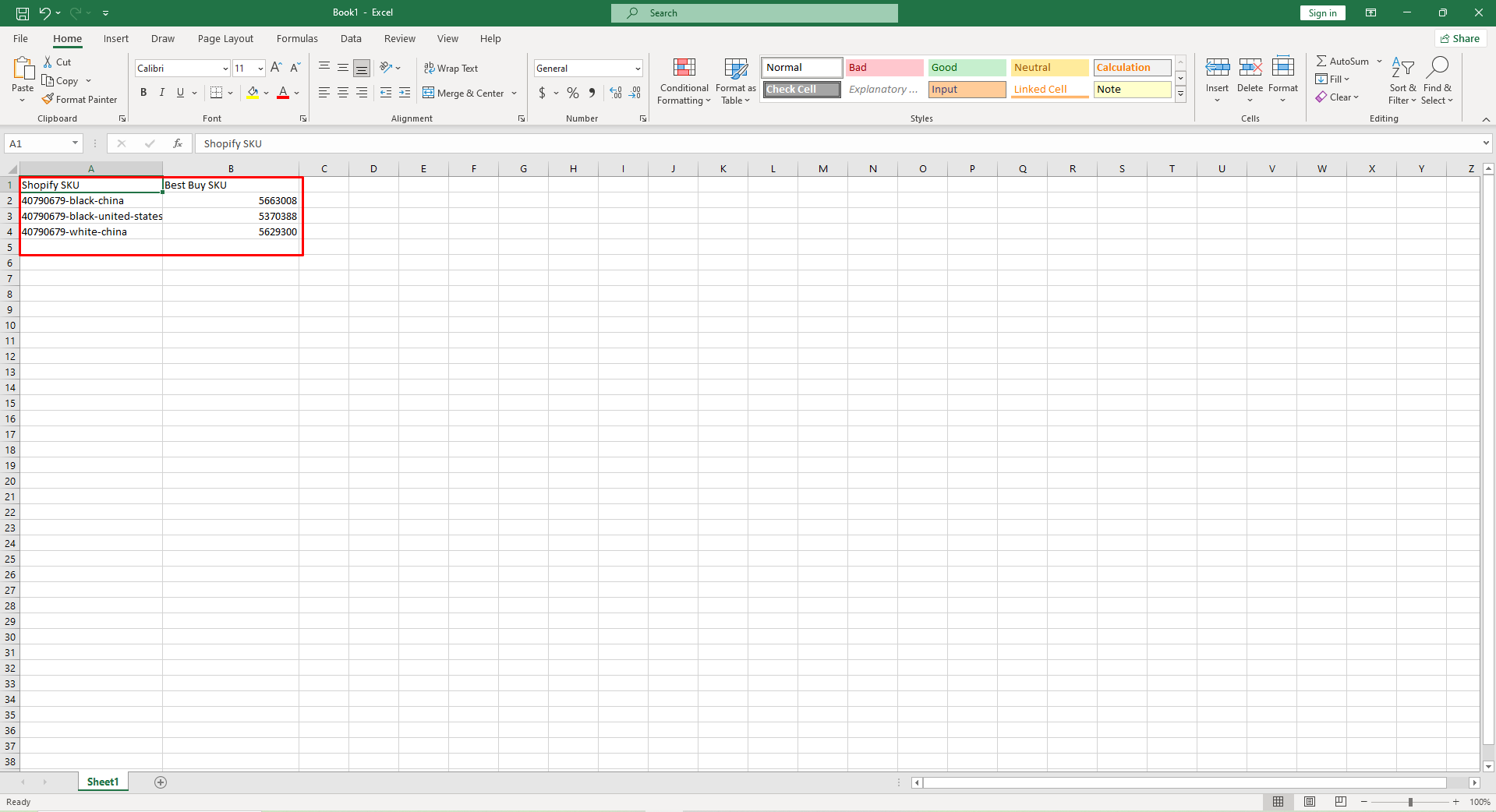Open the Fill Color dropdown arrow
1496x812 pixels.
(x=266, y=93)
